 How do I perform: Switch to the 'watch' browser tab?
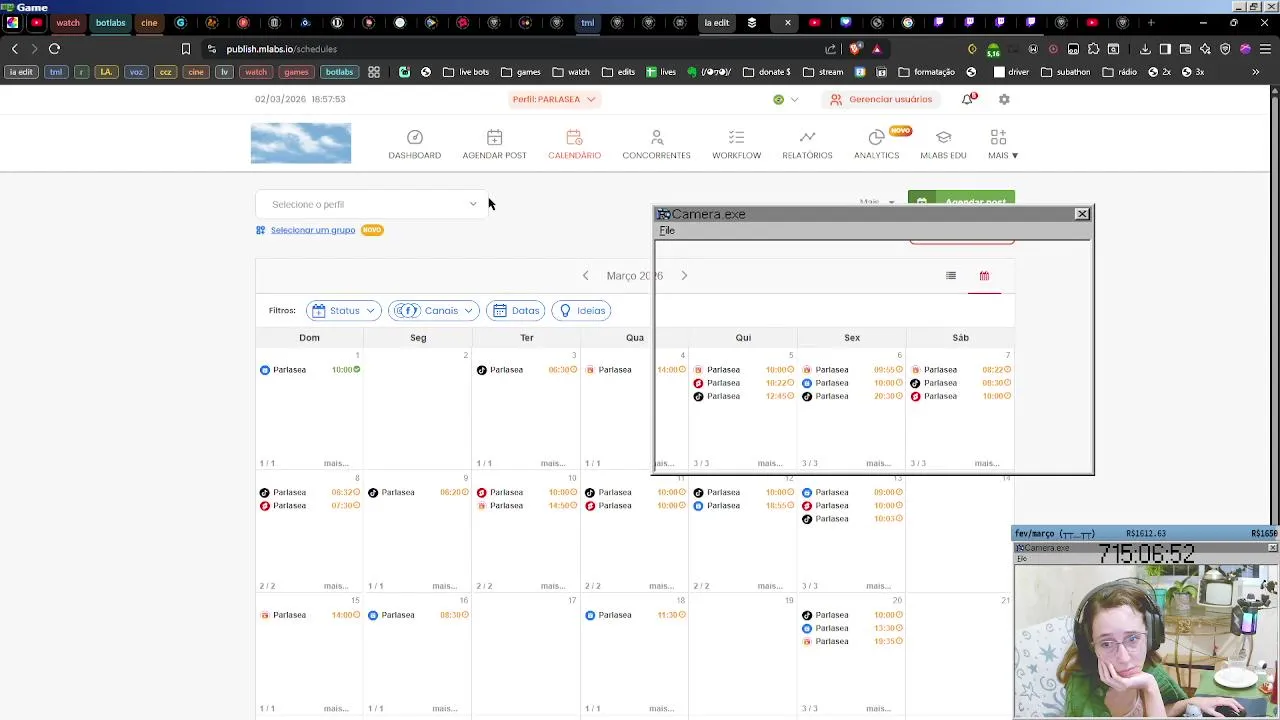pos(68,22)
